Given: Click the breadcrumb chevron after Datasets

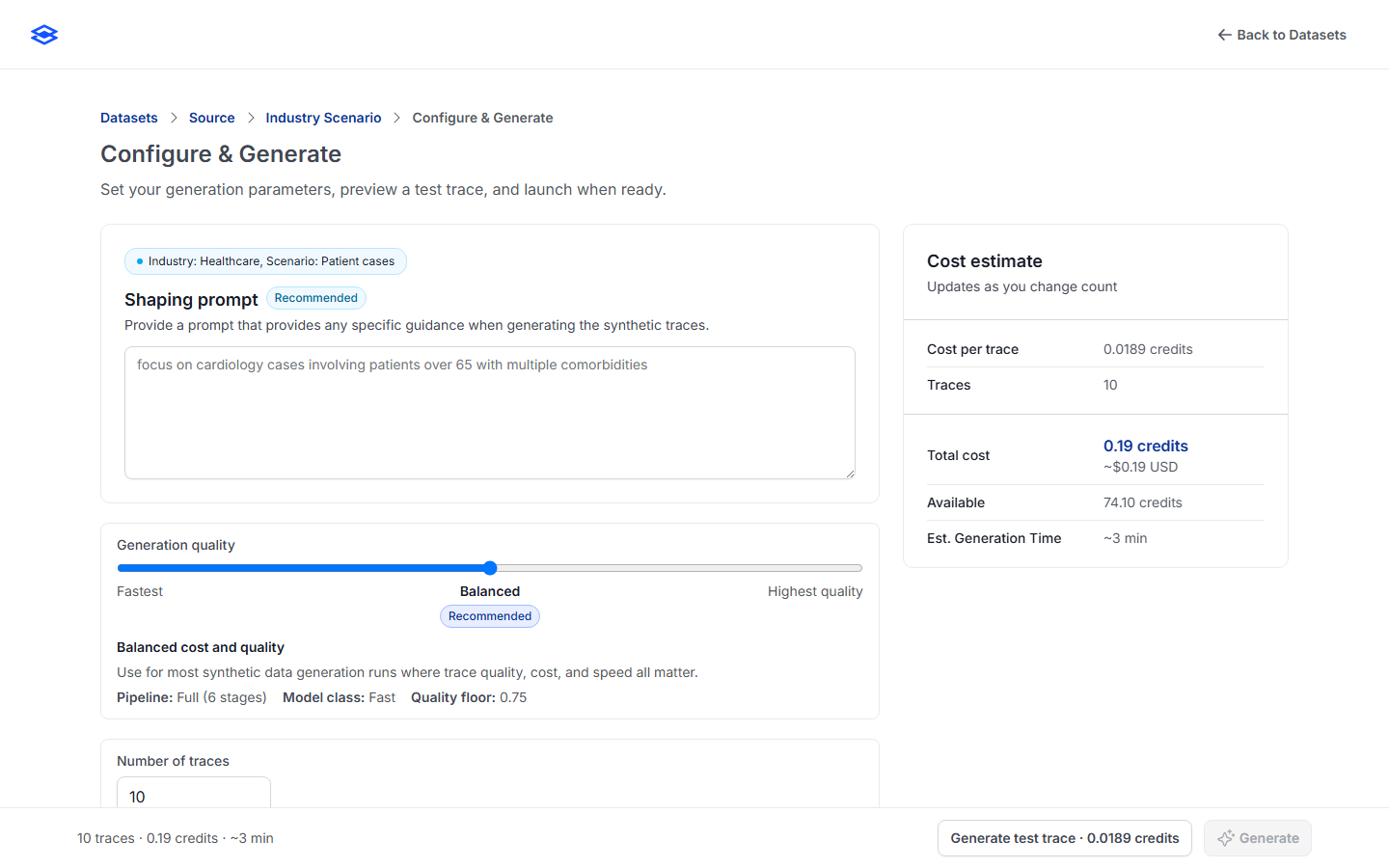Looking at the screenshot, I should 174,118.
